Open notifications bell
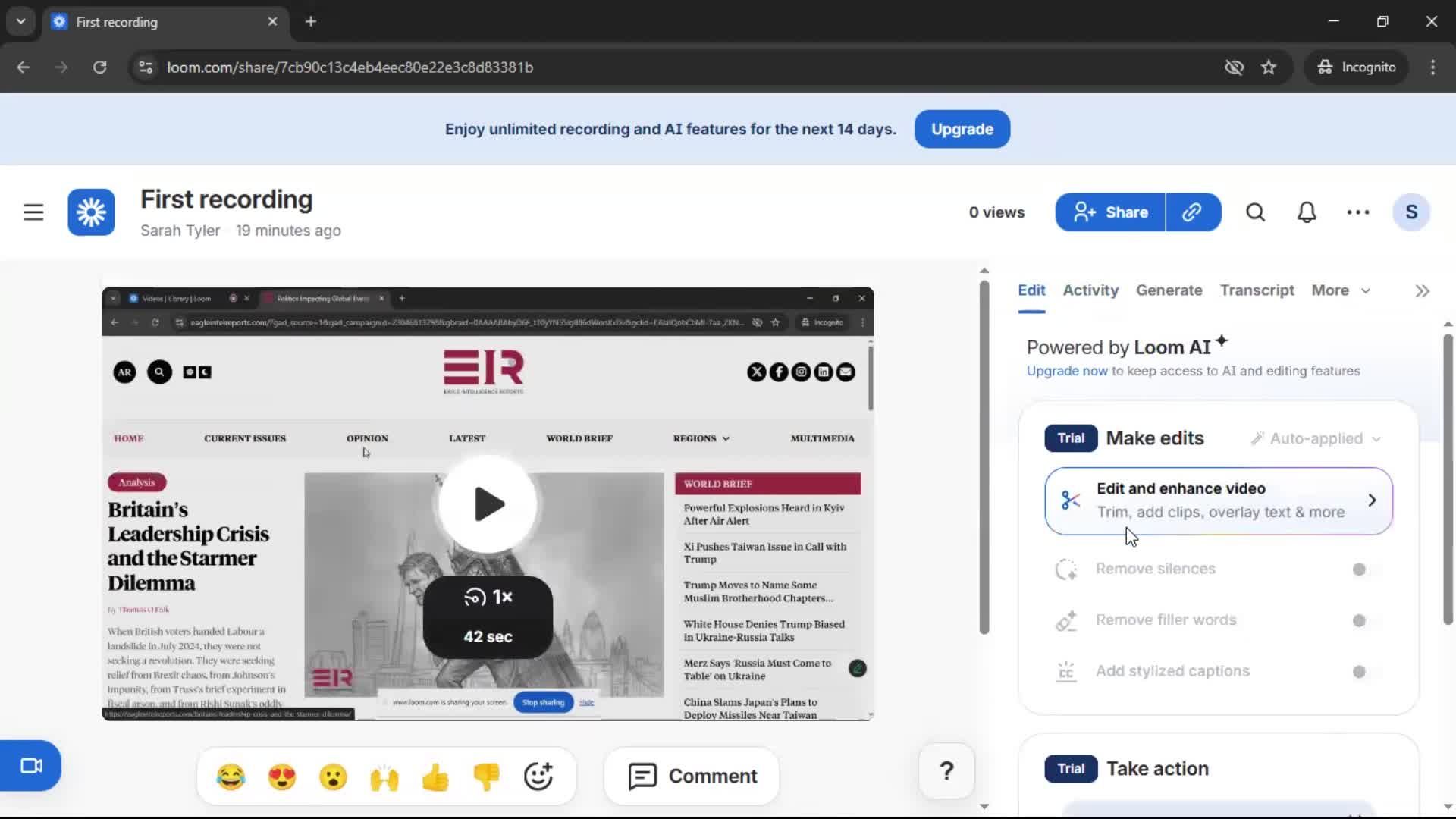Viewport: 1456px width, 819px height. click(x=1307, y=212)
